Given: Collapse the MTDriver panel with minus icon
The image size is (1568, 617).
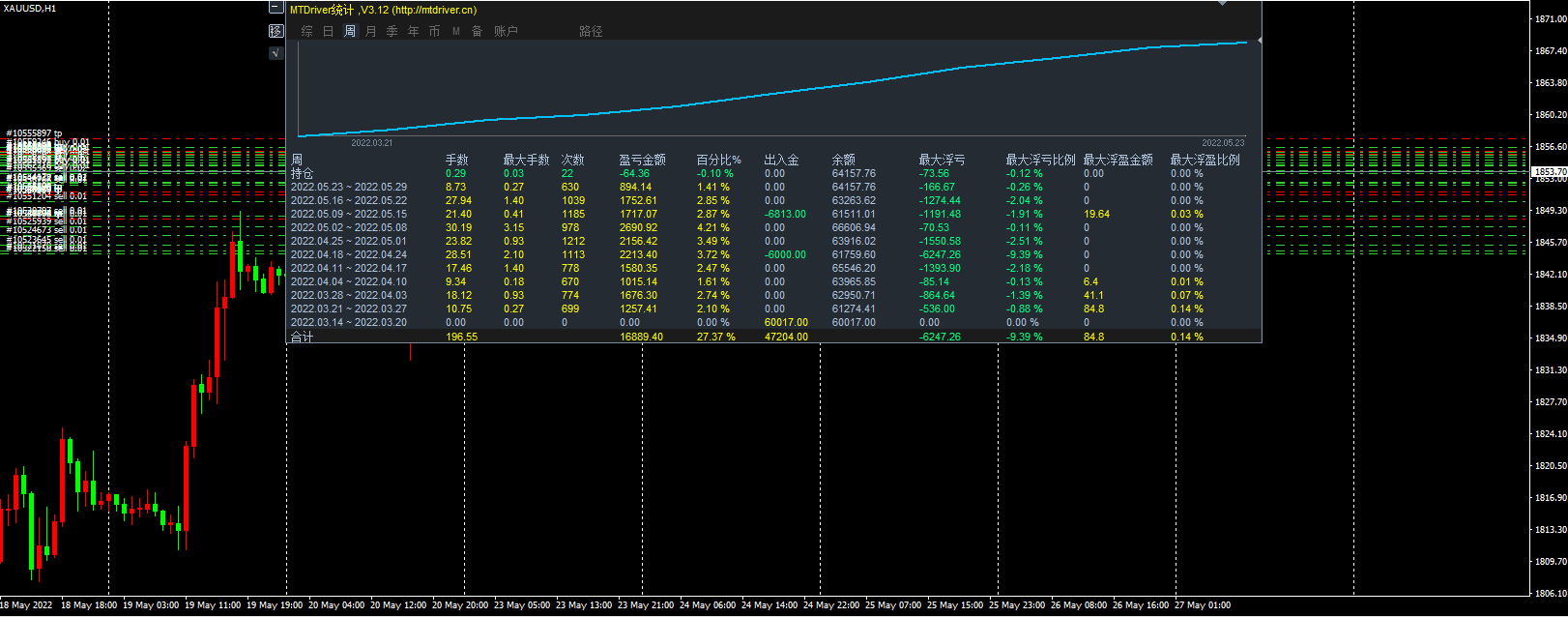Looking at the screenshot, I should click(x=276, y=8).
